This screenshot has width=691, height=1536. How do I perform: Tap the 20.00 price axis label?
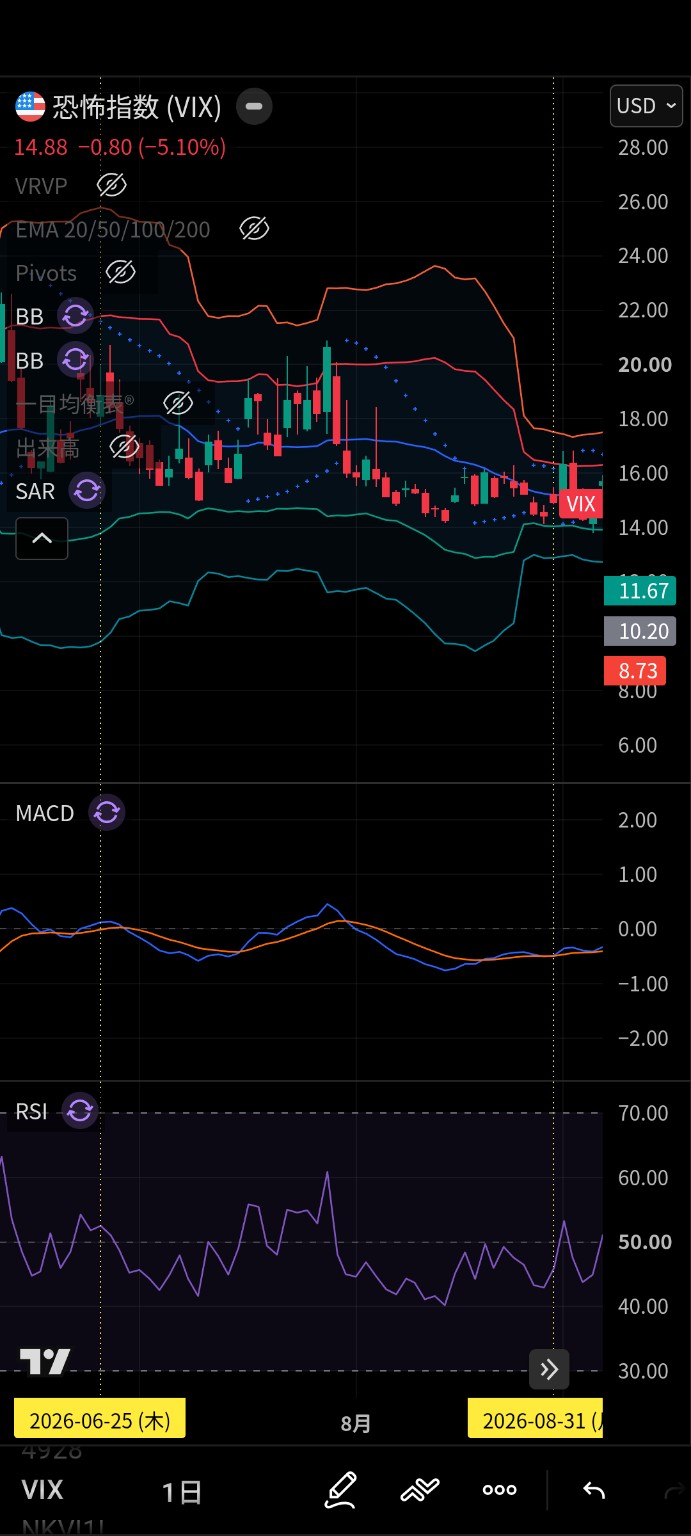tap(645, 364)
